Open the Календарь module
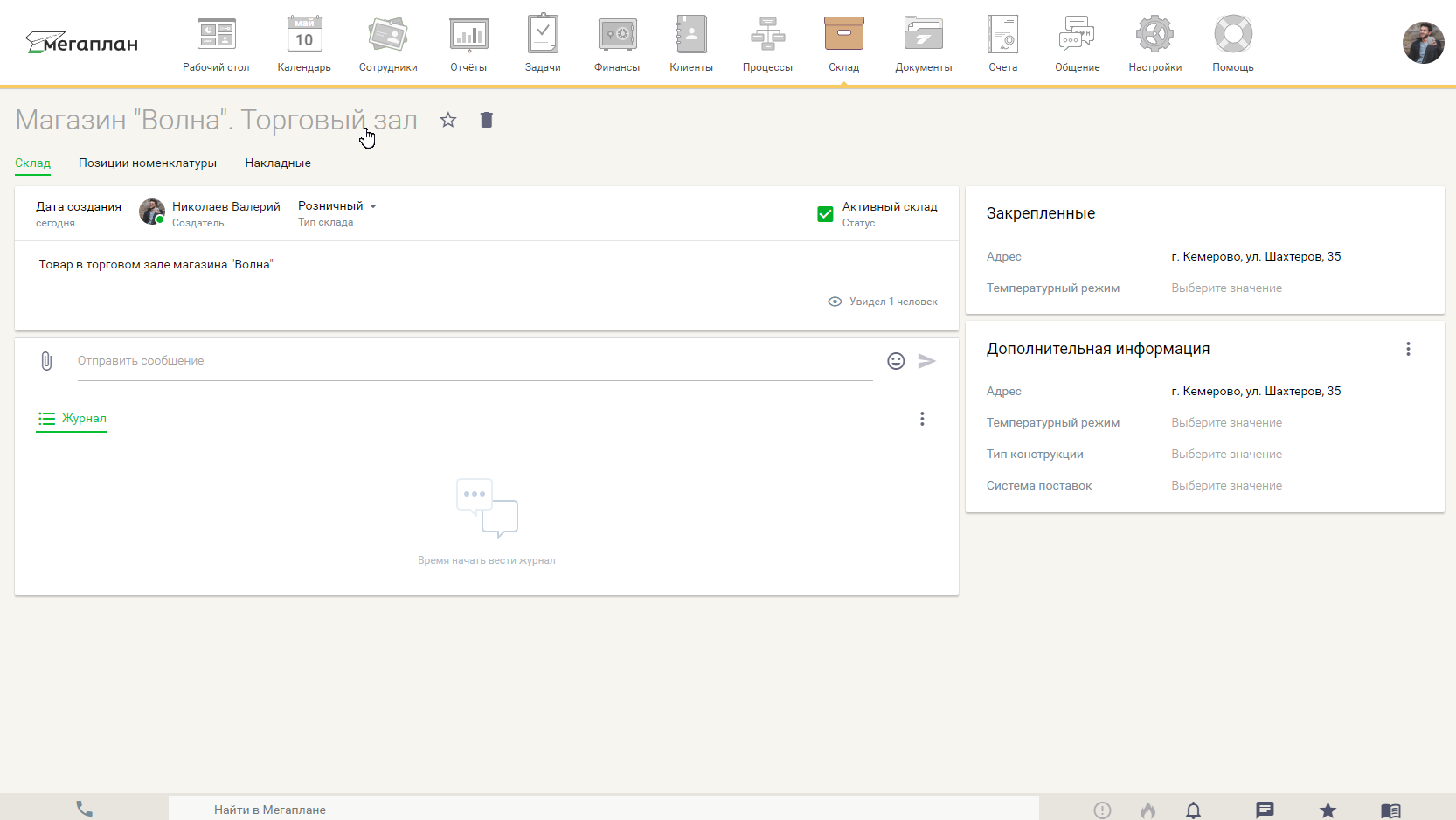Image resolution: width=1456 pixels, height=820 pixels. pyautogui.click(x=304, y=44)
